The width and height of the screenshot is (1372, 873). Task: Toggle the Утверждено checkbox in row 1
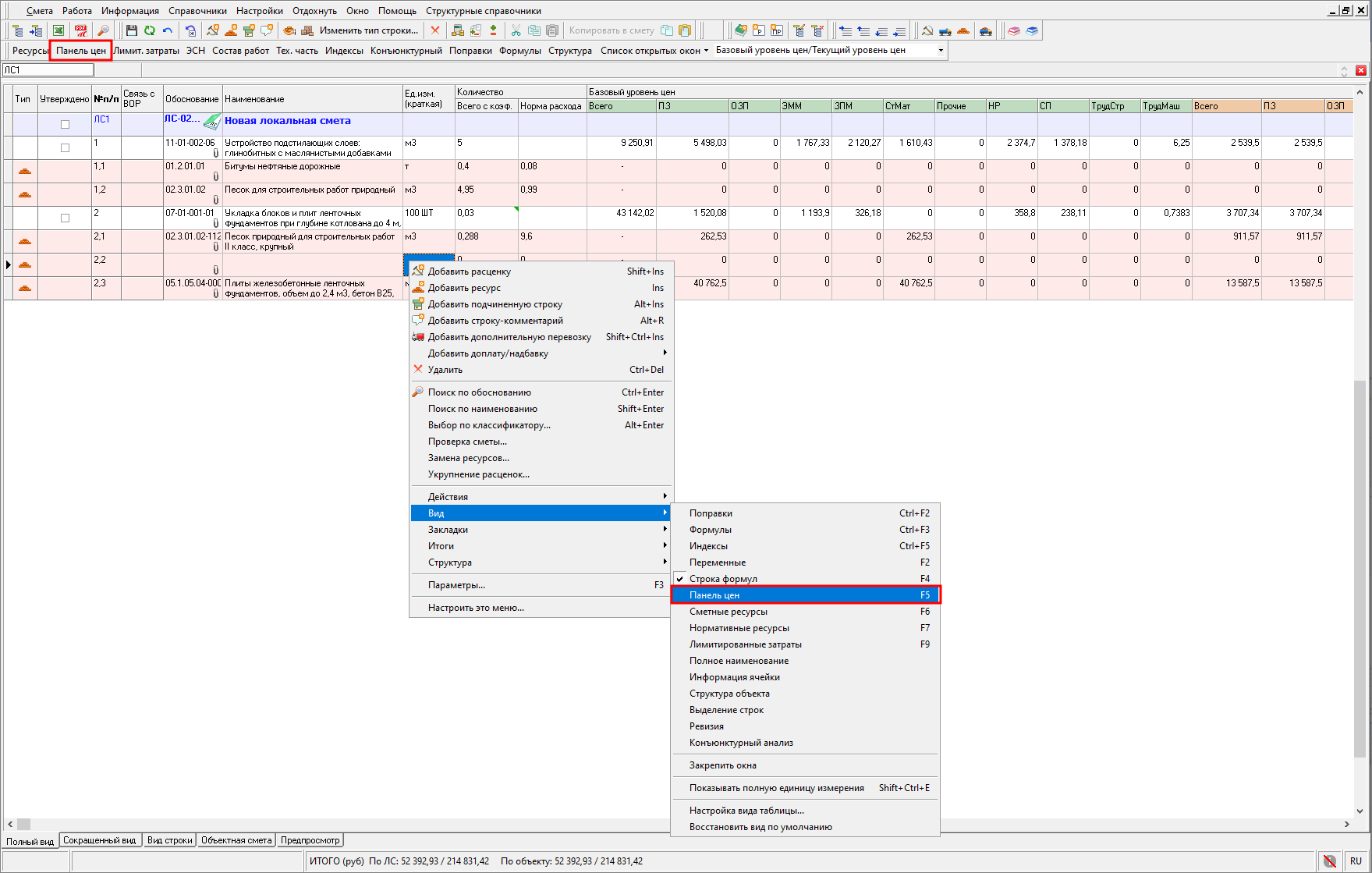tap(65, 147)
